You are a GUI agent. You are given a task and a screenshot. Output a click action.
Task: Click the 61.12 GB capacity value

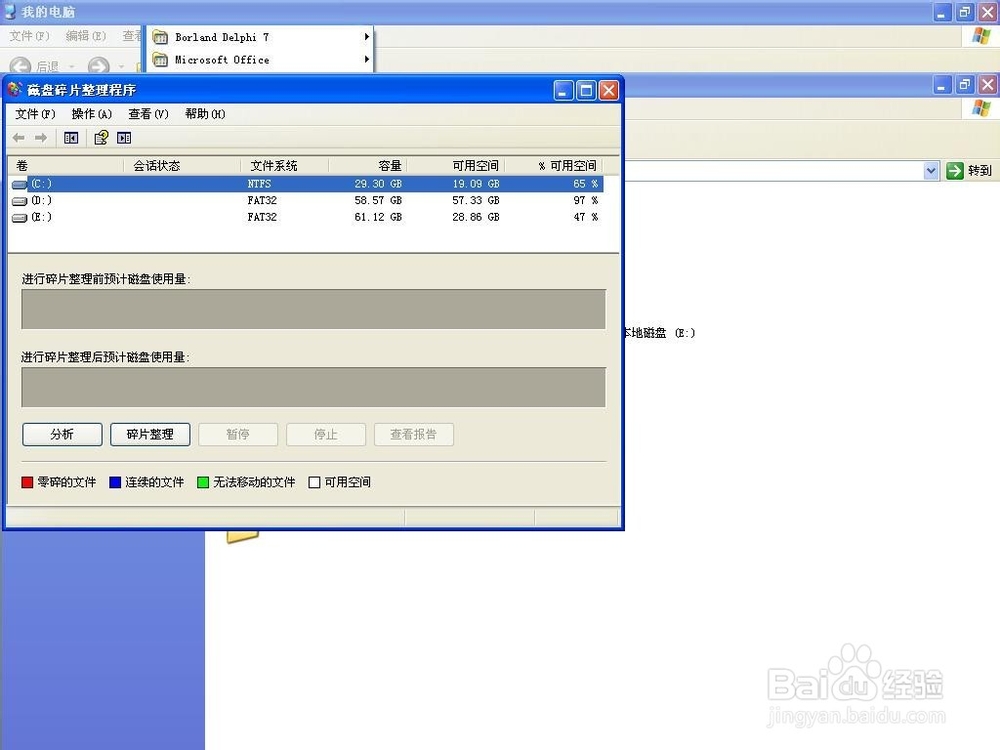point(378,217)
